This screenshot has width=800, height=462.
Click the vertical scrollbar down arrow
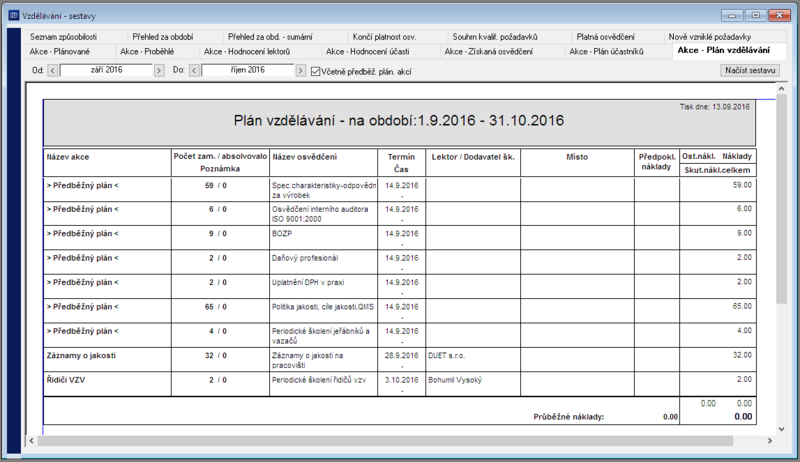(x=781, y=429)
